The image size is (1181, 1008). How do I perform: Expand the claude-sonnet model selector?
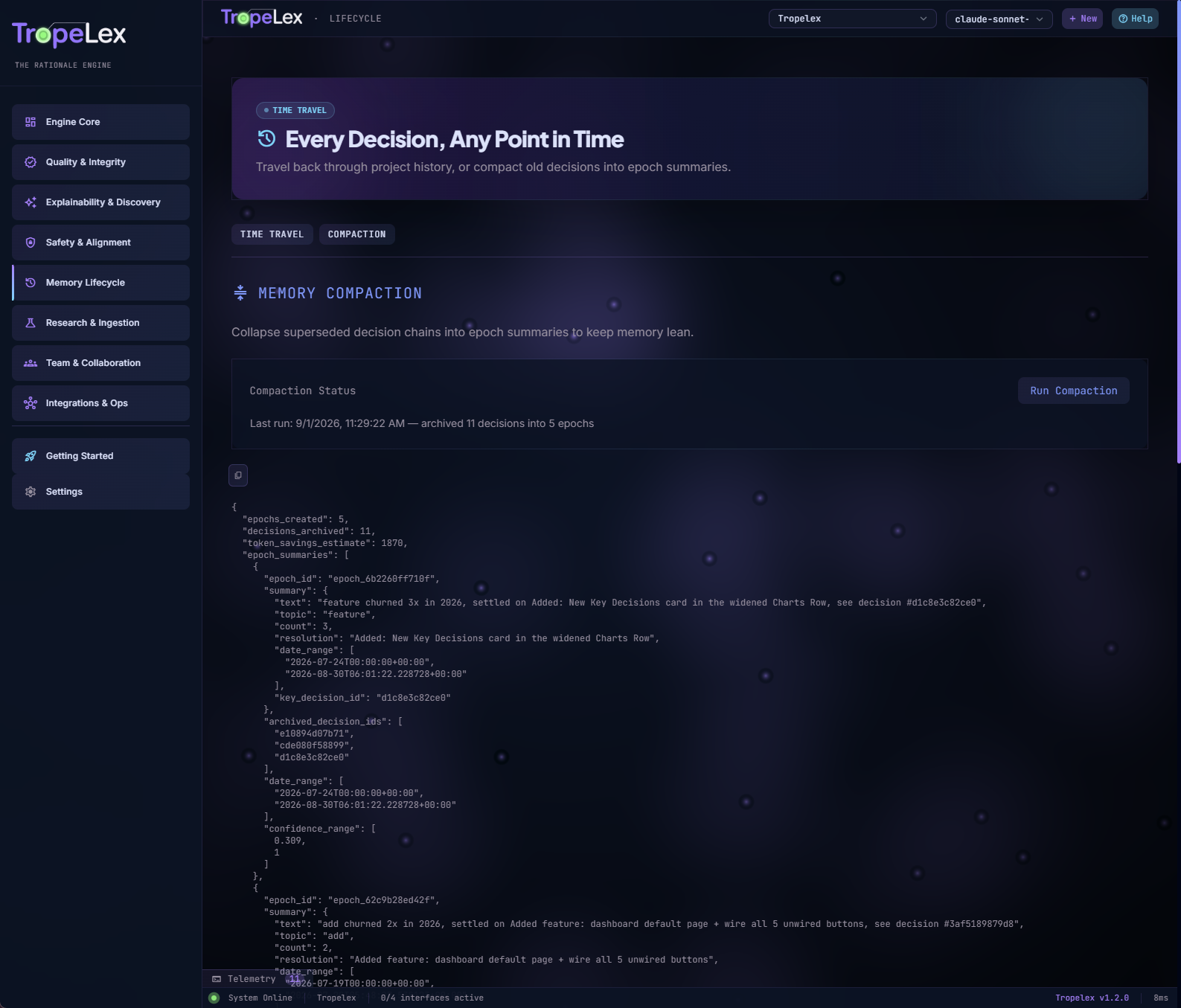point(999,19)
